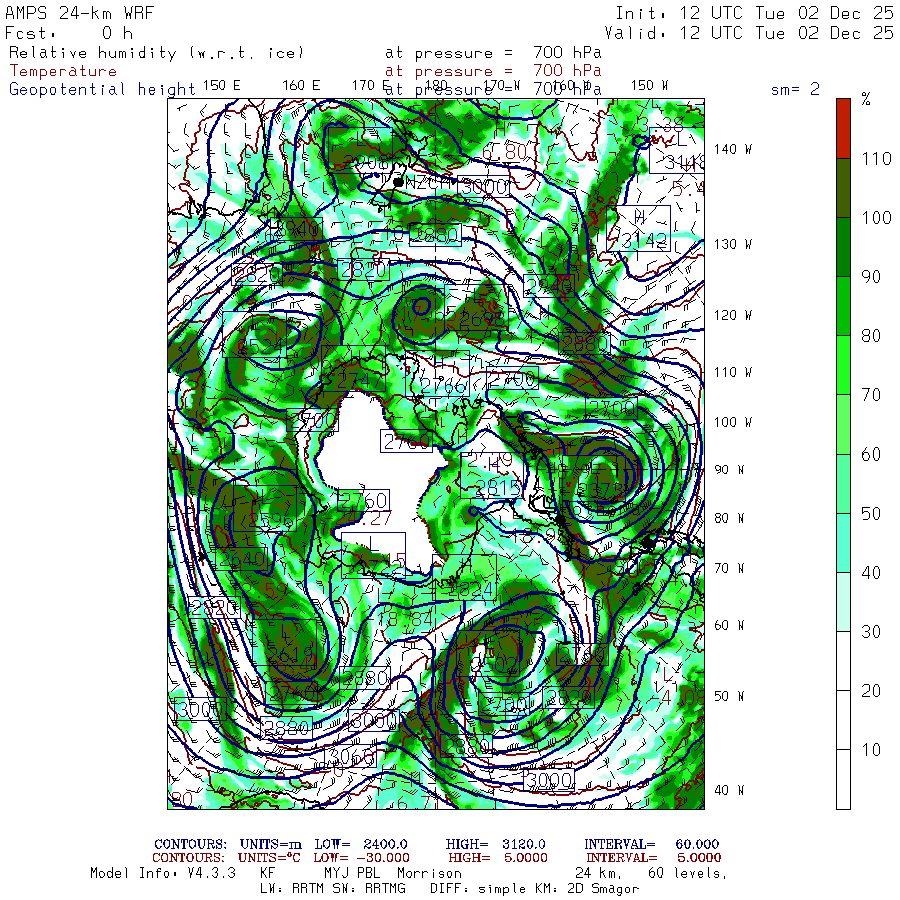Click the 150 E longitude label

(x=221, y=85)
